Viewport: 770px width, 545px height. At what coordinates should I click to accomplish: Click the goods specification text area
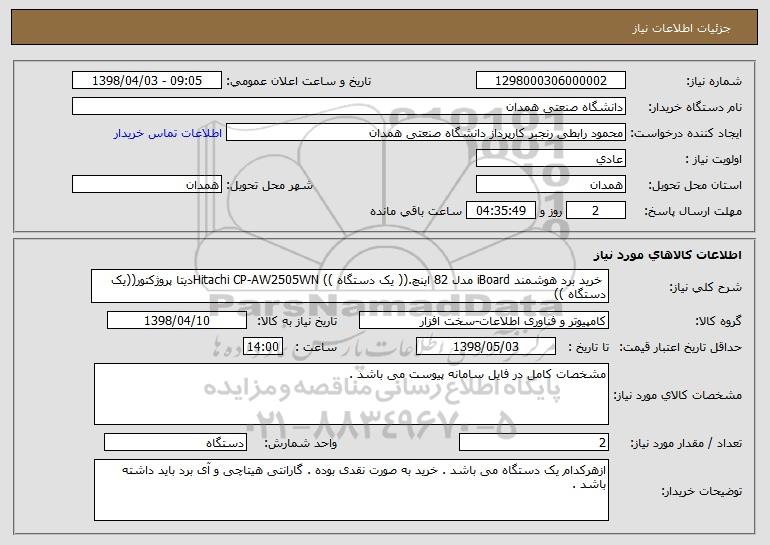351,394
